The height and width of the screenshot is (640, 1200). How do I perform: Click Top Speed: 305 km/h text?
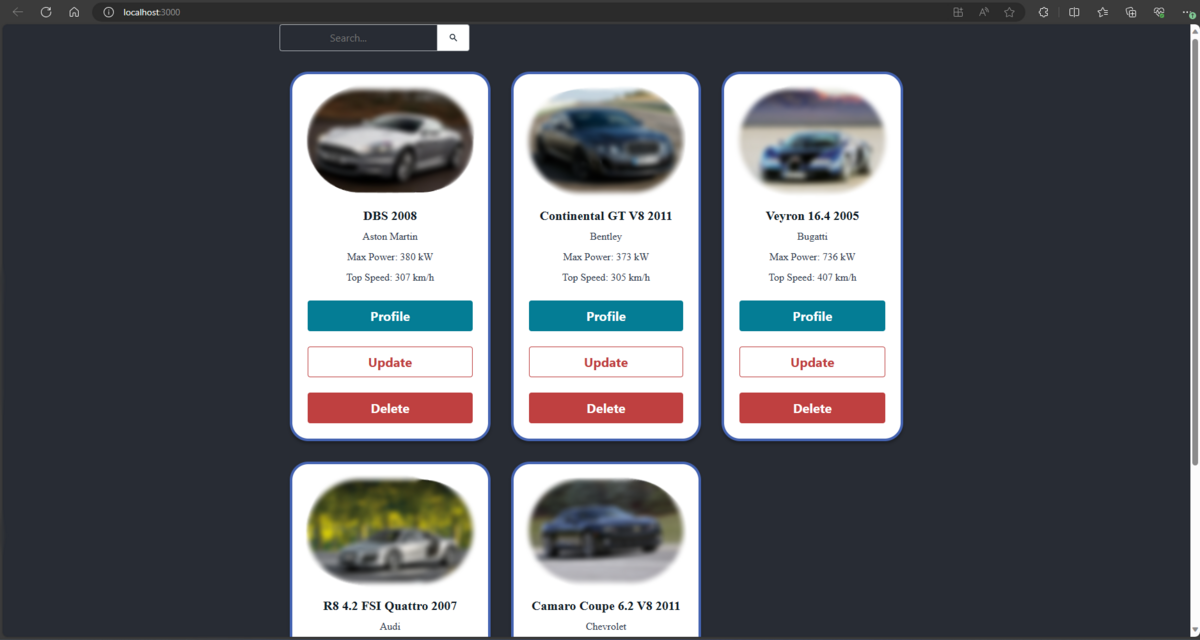coord(606,278)
